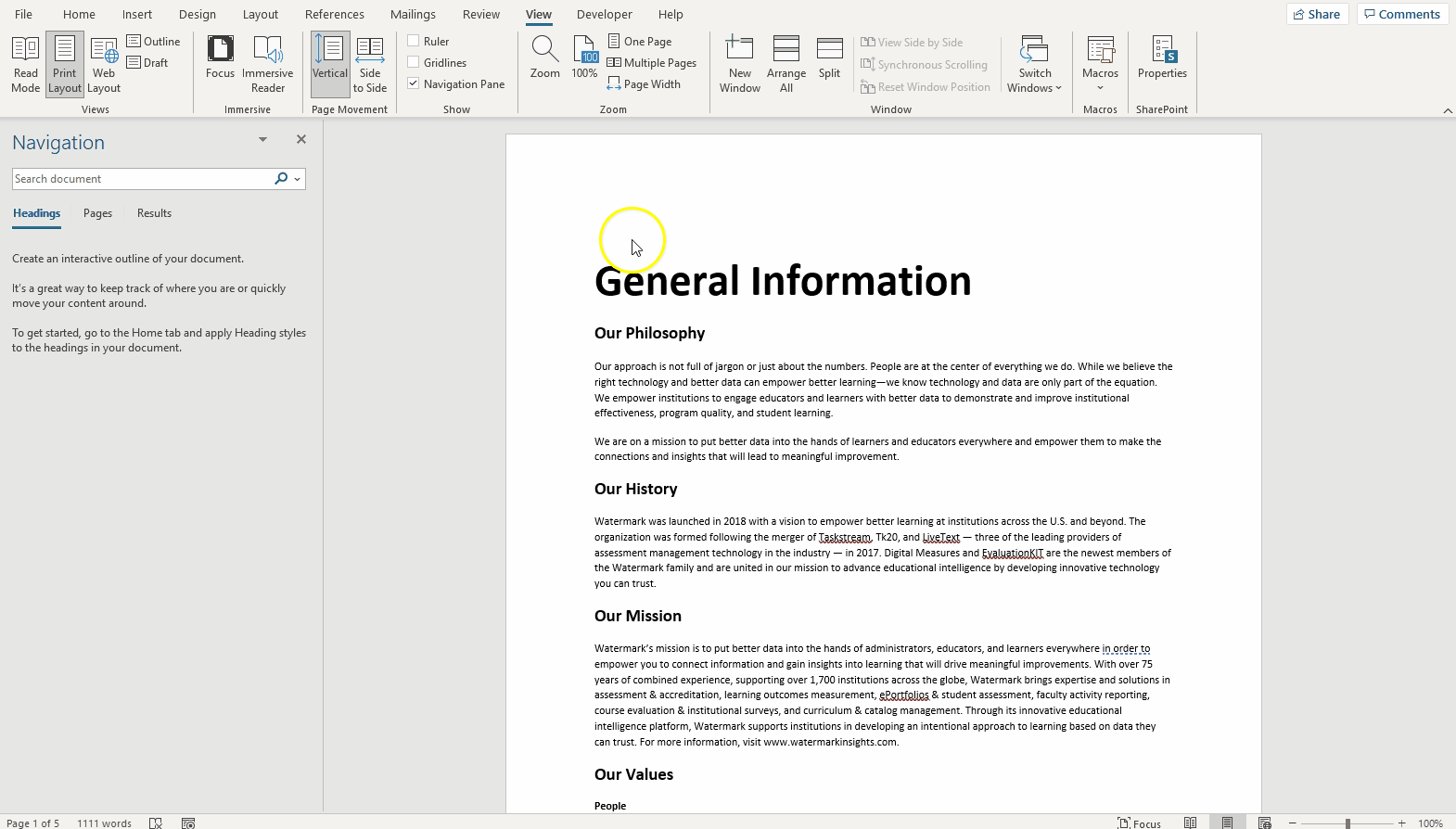
Task: Open the File menu
Action: point(23,14)
